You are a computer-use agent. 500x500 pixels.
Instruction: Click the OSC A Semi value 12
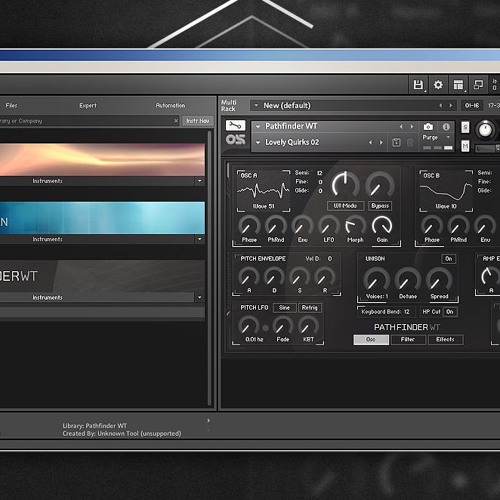(x=320, y=173)
